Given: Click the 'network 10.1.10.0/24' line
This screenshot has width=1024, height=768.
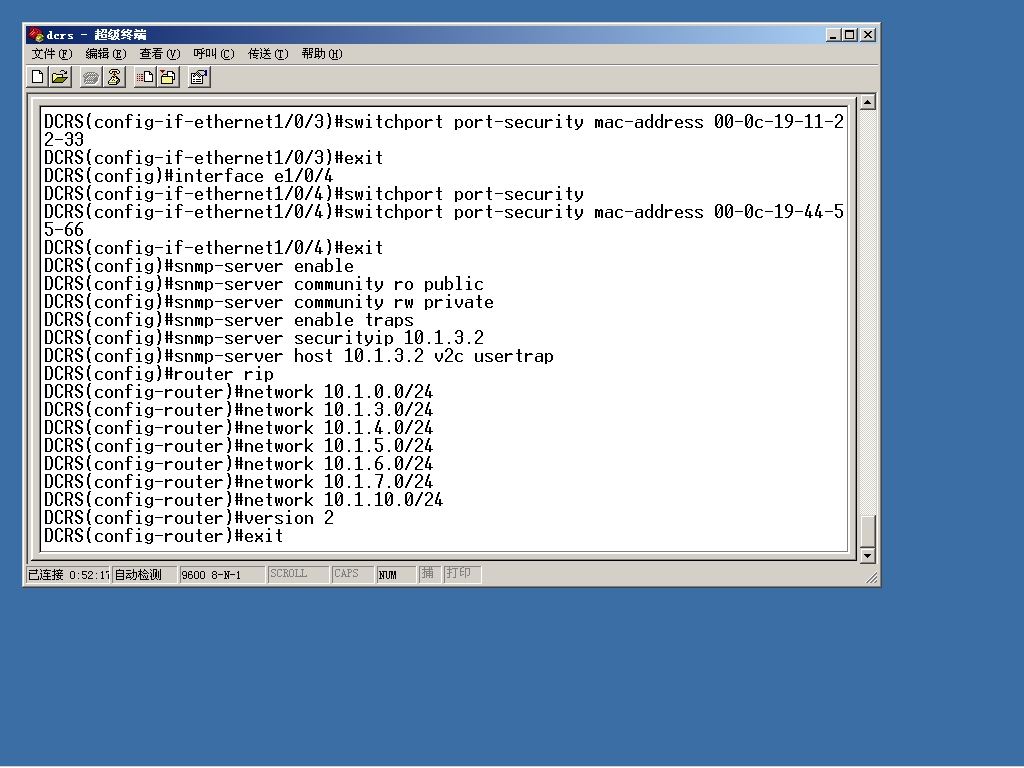Looking at the screenshot, I should pos(244,500).
